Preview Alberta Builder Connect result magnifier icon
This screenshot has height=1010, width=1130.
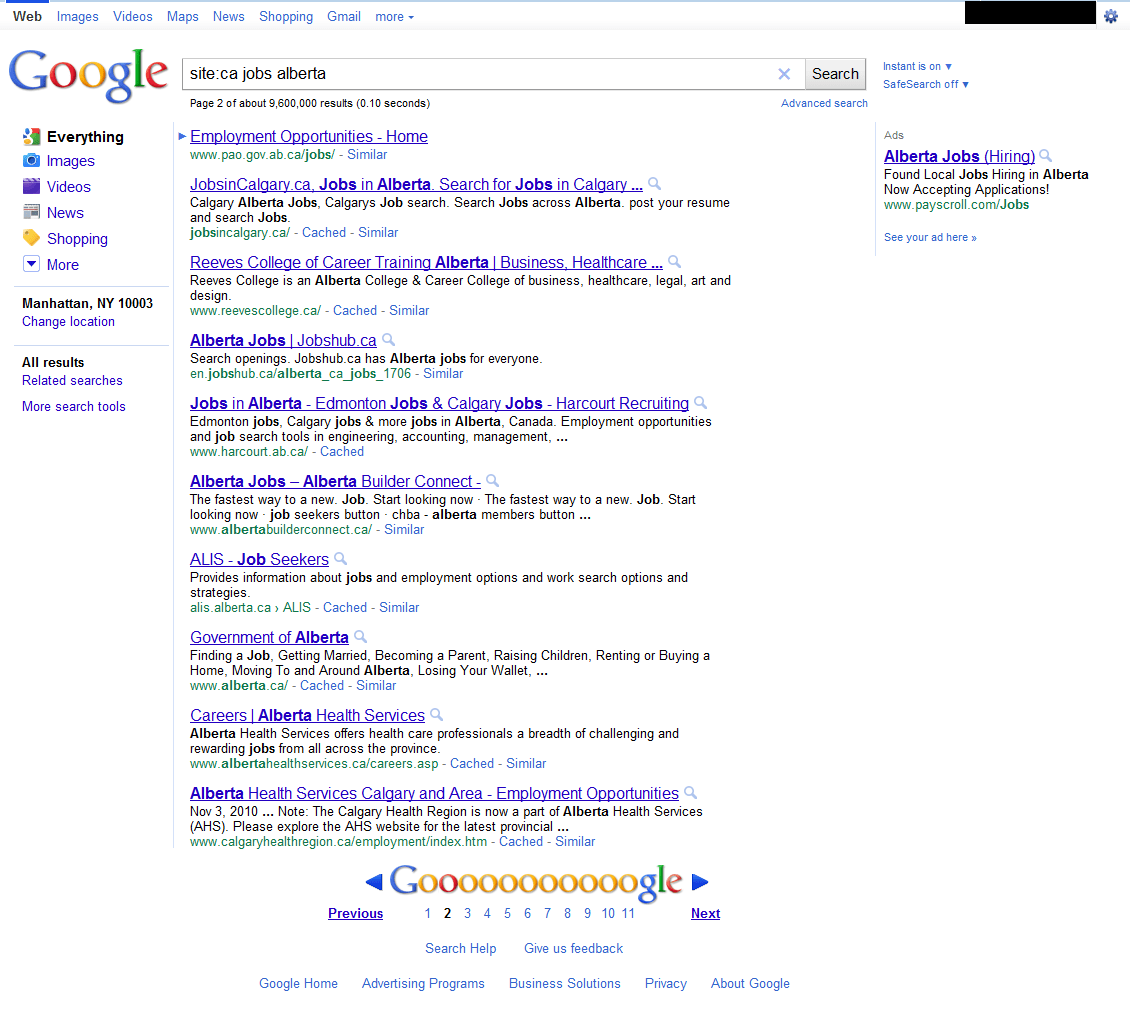point(493,481)
